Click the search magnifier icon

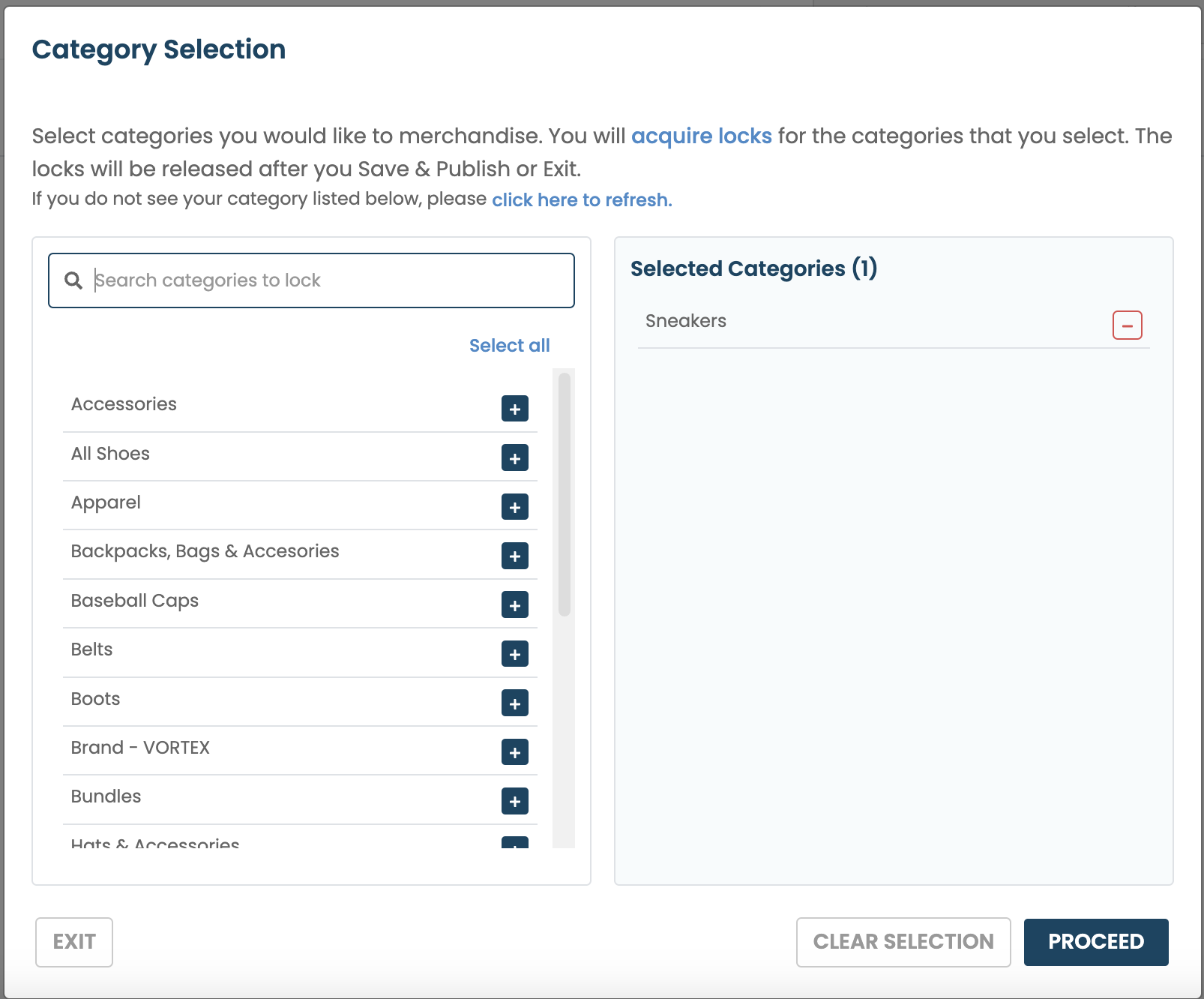[x=73, y=280]
